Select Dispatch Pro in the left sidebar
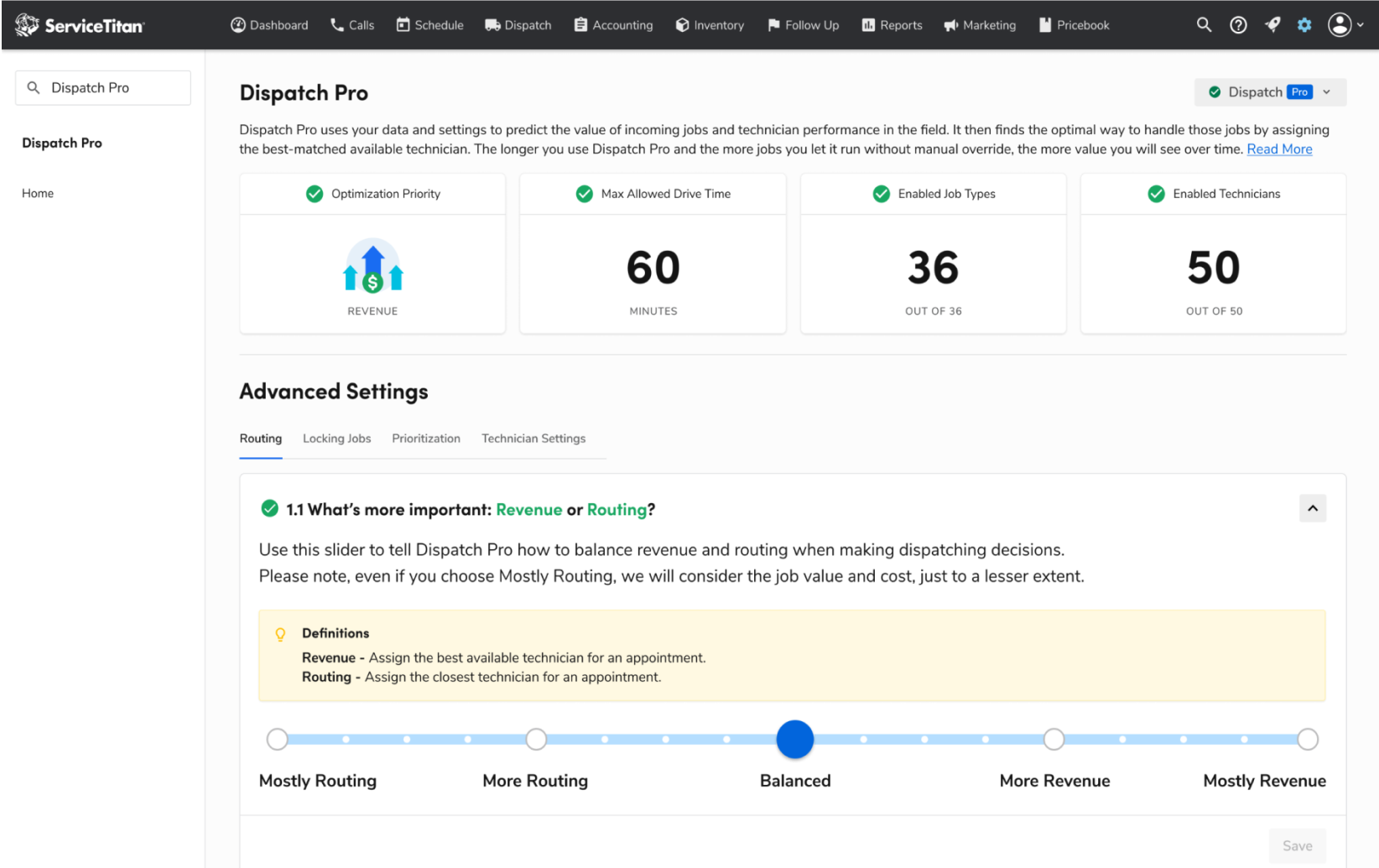The height and width of the screenshot is (868, 1379). pos(62,143)
